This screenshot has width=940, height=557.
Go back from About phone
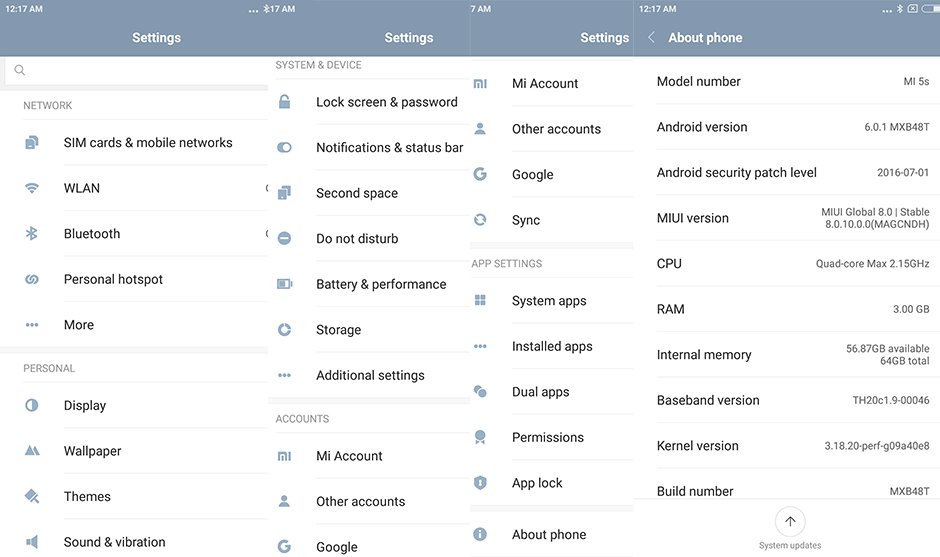[652, 38]
